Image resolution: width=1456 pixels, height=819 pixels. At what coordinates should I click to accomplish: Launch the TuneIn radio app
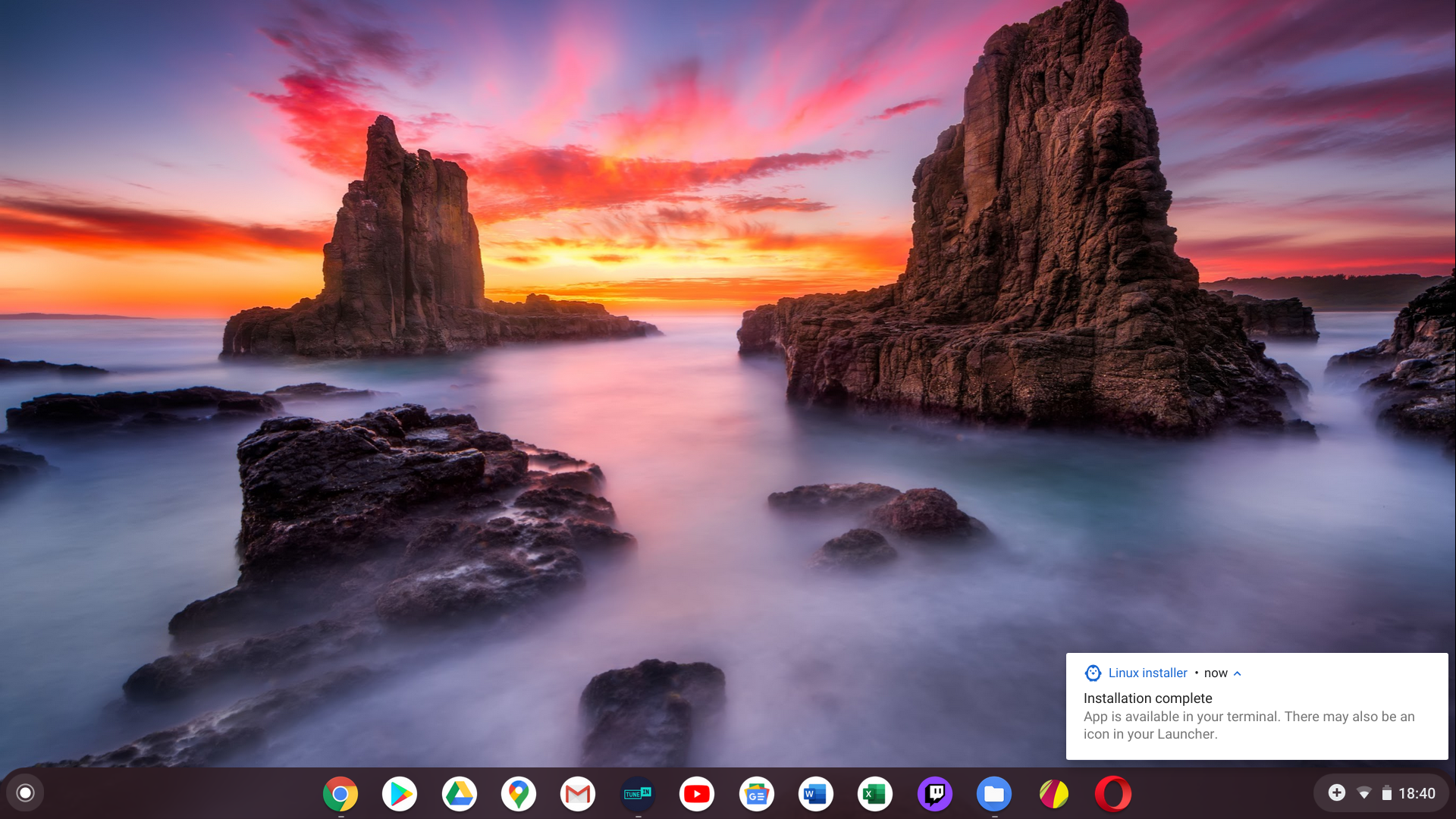point(638,794)
